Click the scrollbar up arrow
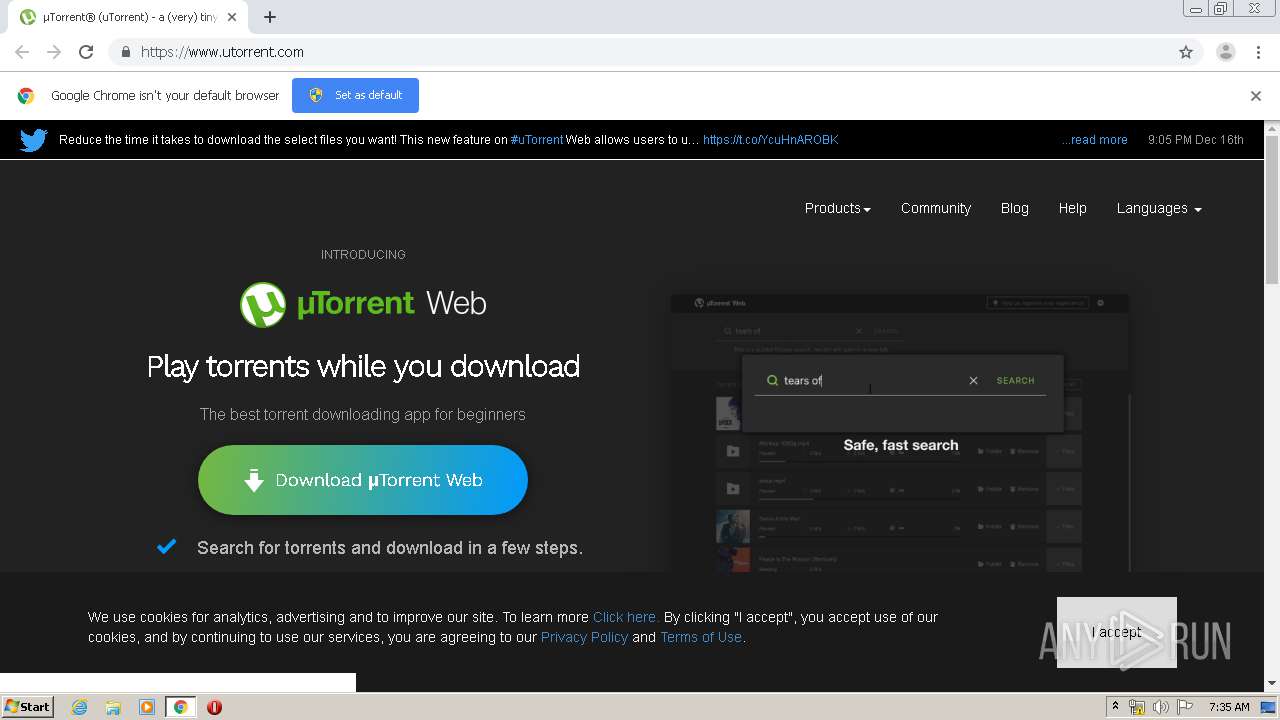This screenshot has height=720, width=1280. (x=1272, y=128)
